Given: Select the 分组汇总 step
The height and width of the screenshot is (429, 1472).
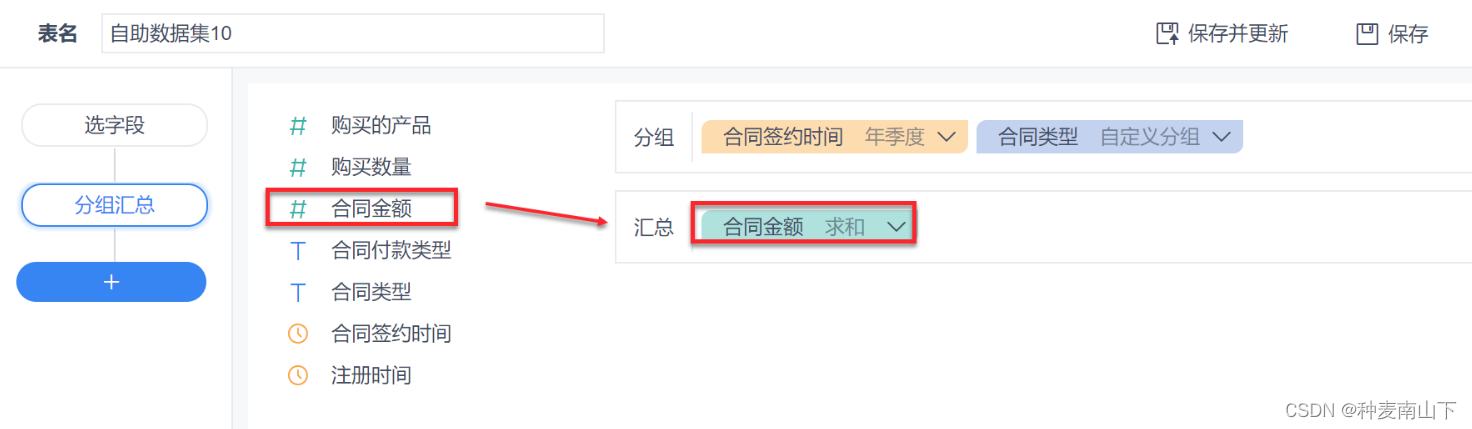Looking at the screenshot, I should pyautogui.click(x=114, y=205).
